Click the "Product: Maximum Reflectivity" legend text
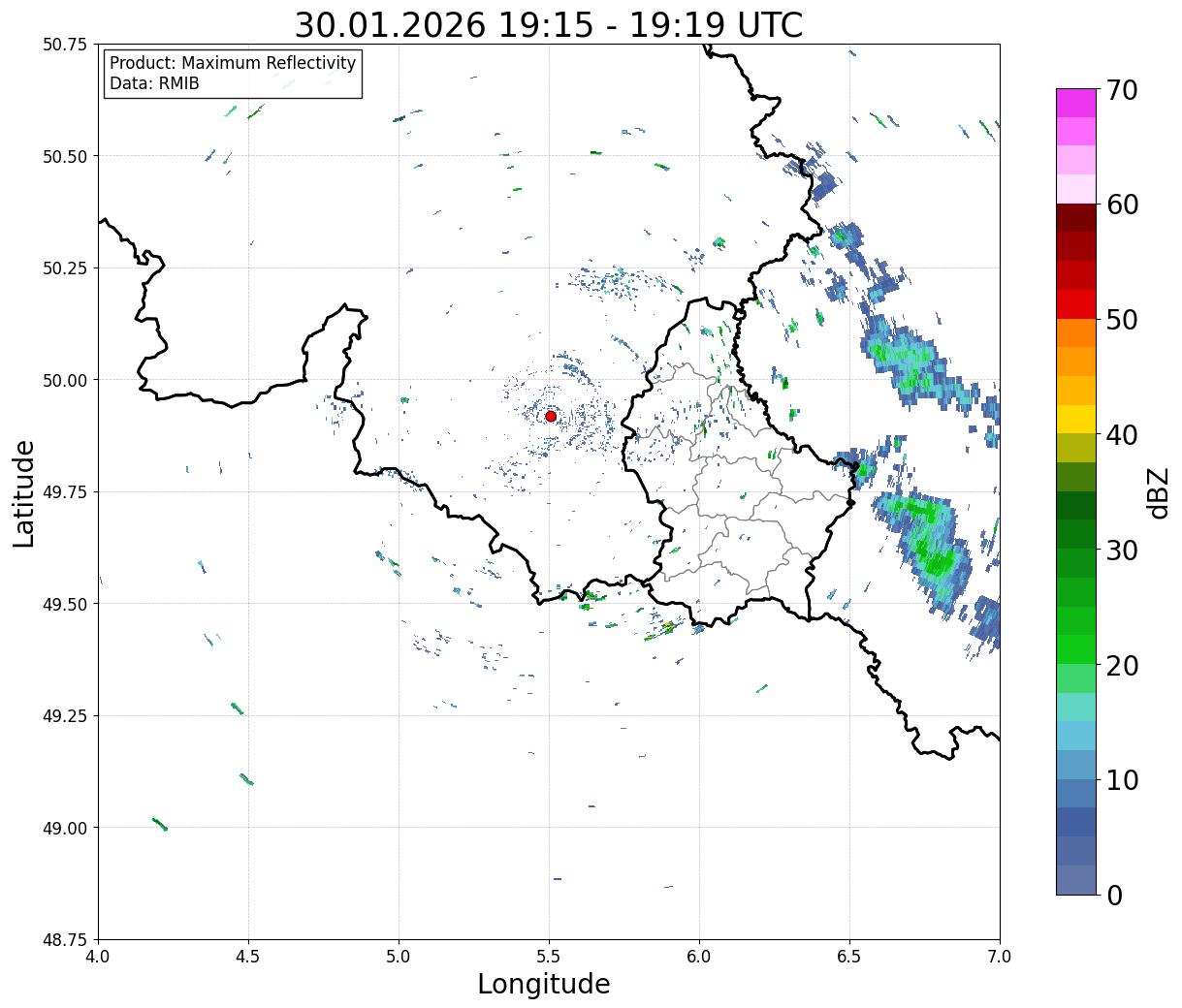Image resolution: width=1182 pixels, height=1008 pixels. click(233, 63)
